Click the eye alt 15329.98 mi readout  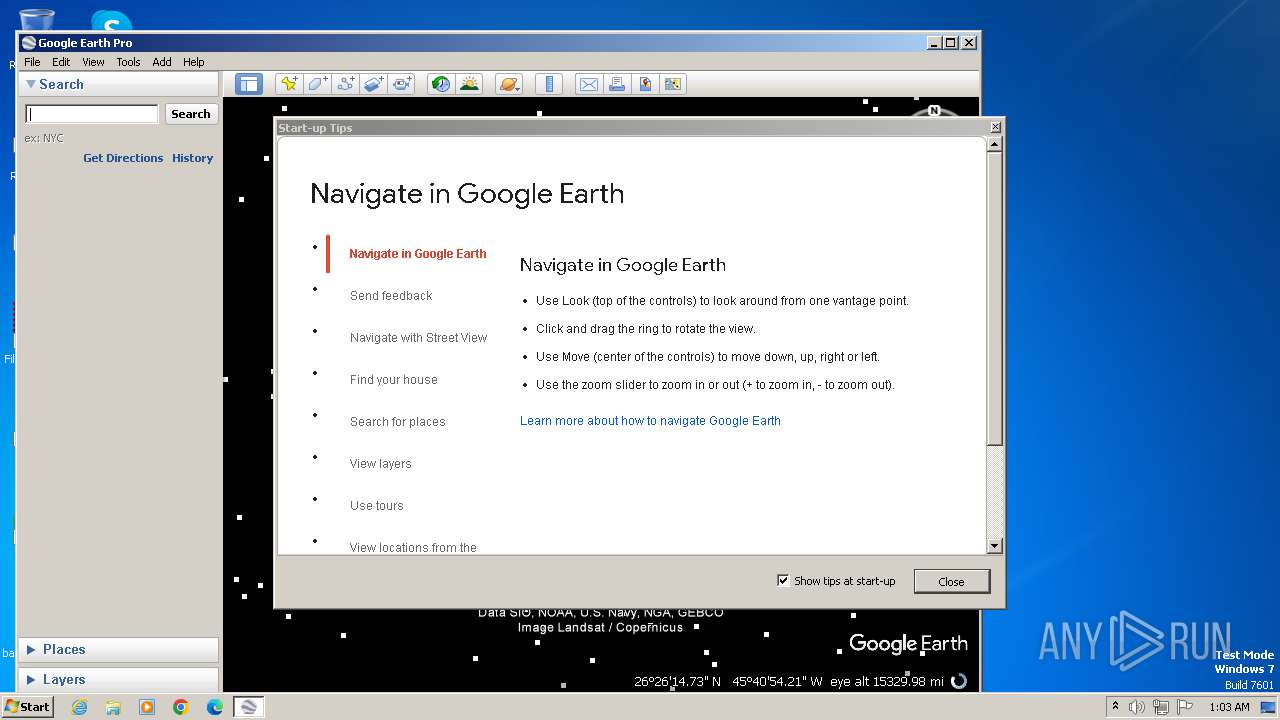click(x=886, y=681)
